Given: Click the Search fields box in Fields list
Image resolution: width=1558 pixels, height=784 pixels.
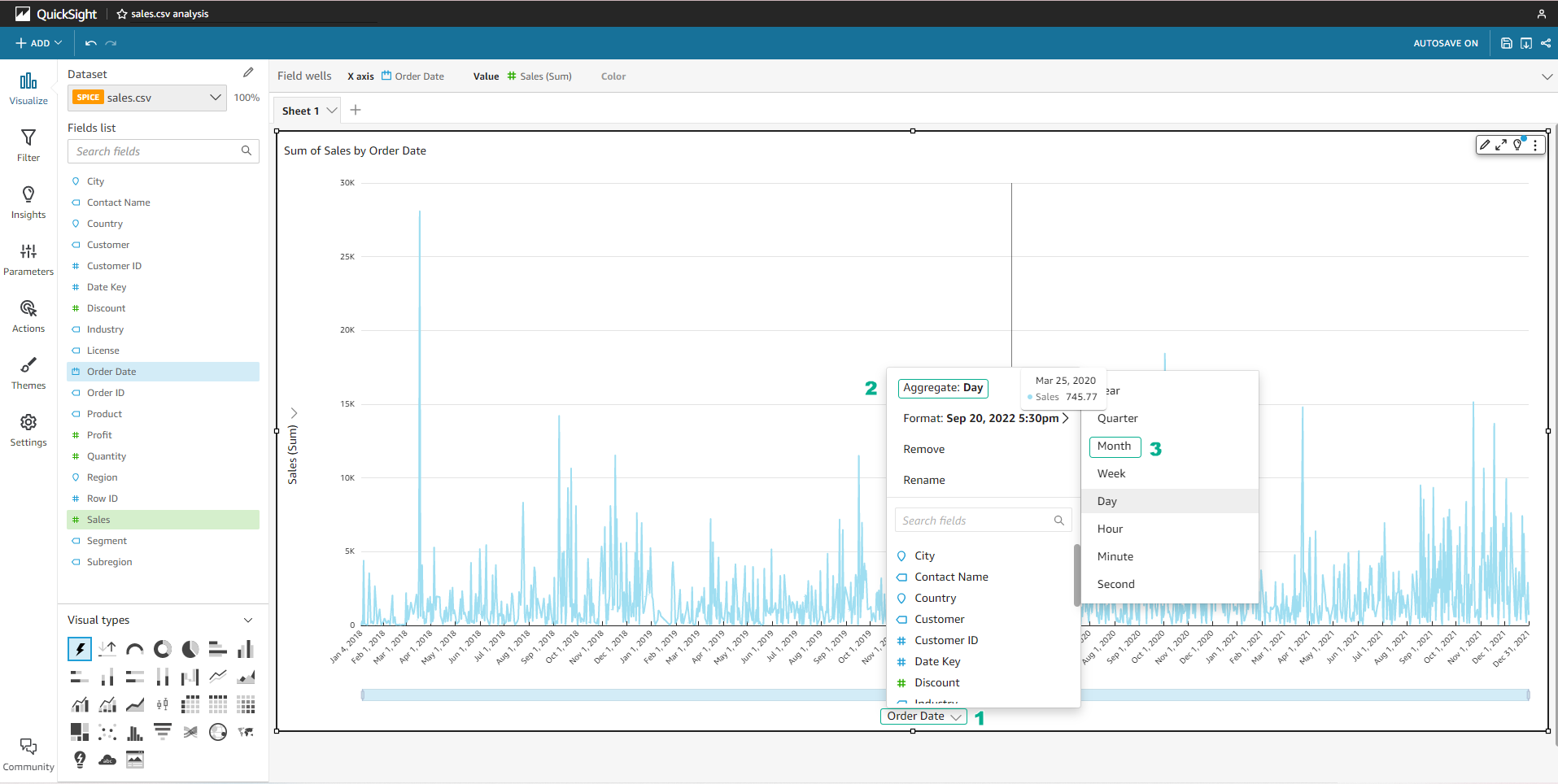Looking at the screenshot, I should 163,151.
